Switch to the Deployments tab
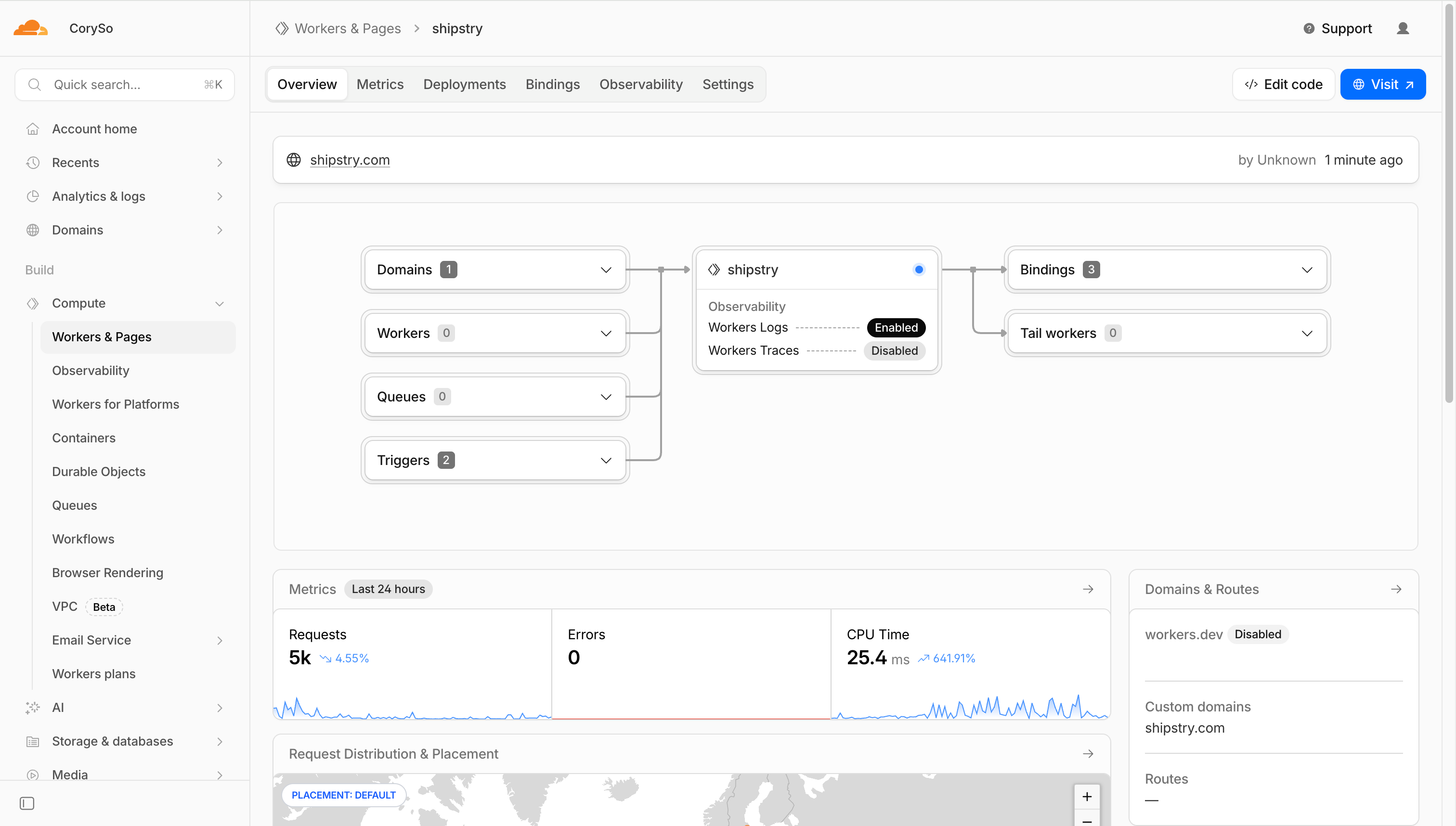Viewport: 1456px width, 826px height. [x=464, y=85]
